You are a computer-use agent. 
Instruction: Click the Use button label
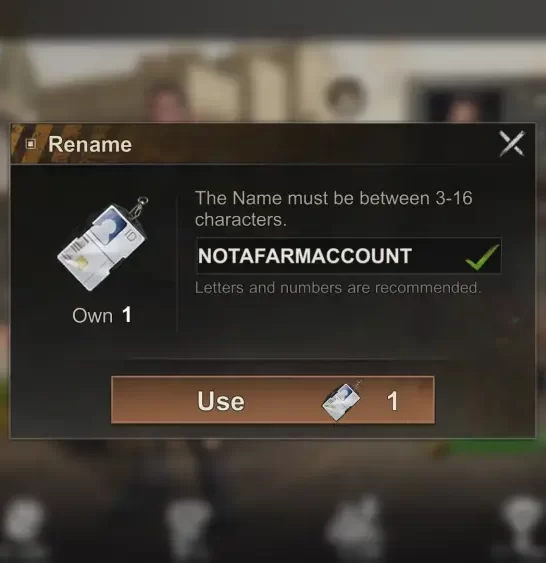(221, 401)
